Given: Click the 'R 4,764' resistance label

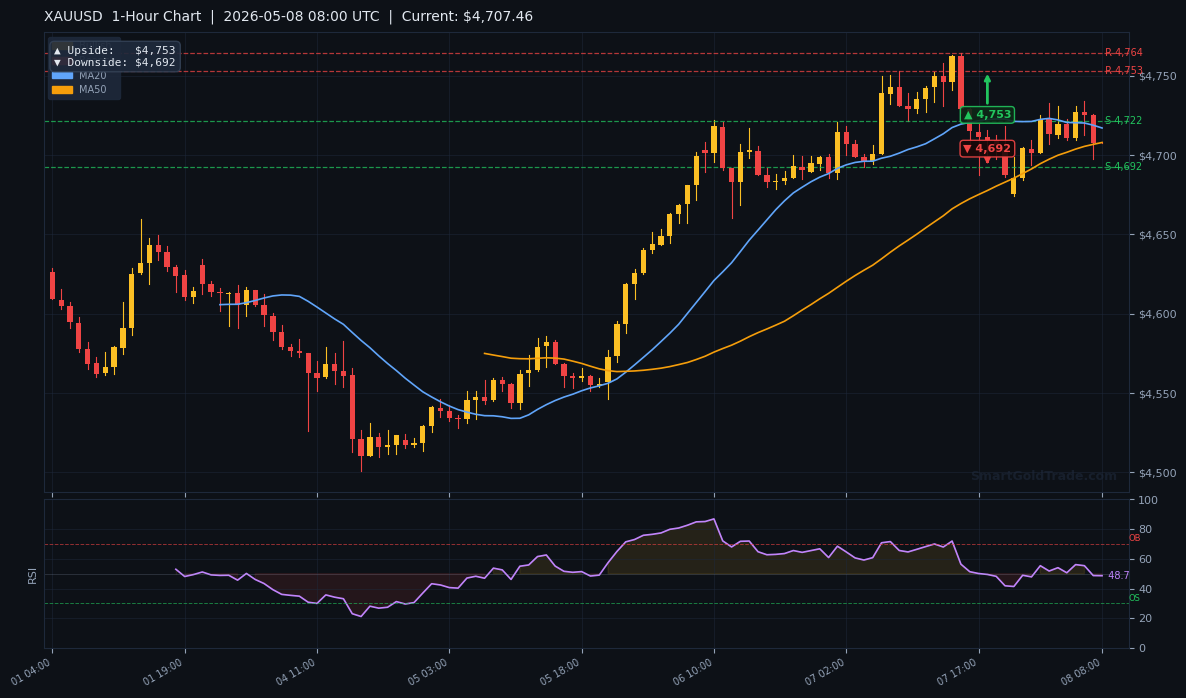Looking at the screenshot, I should [x=1123, y=52].
